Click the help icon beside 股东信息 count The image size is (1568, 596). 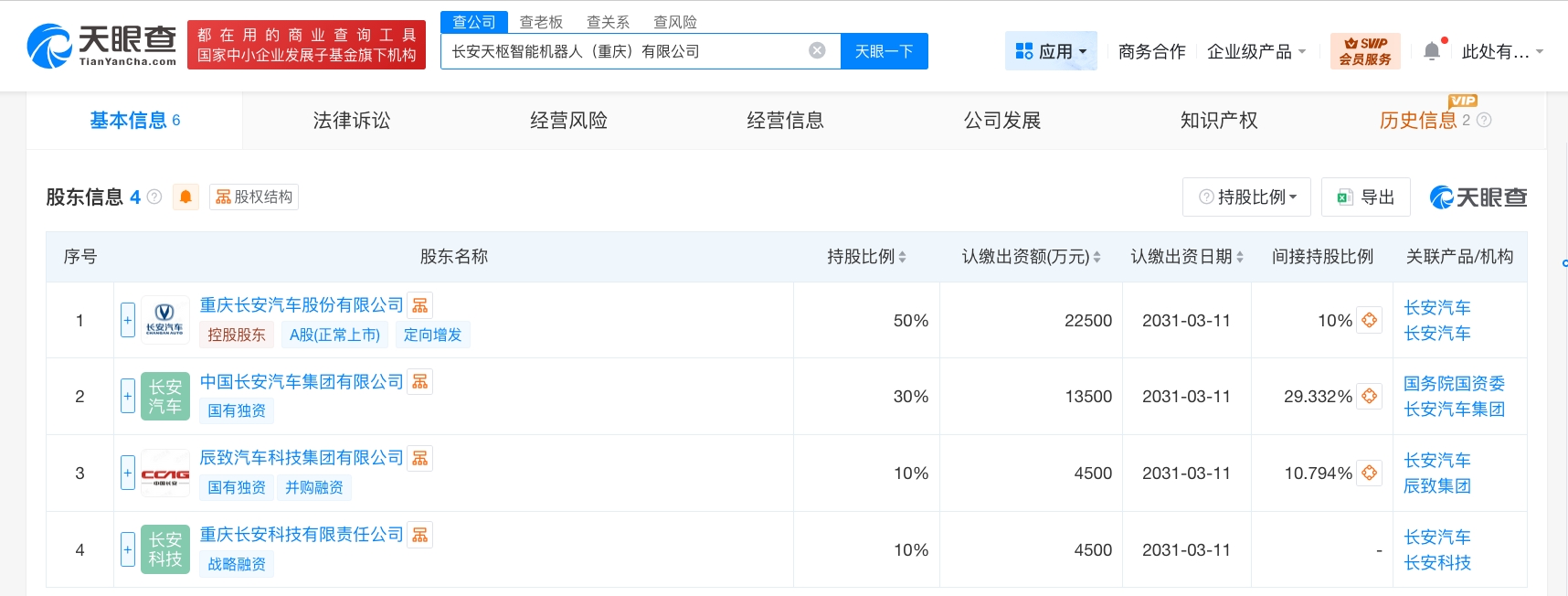tap(154, 197)
